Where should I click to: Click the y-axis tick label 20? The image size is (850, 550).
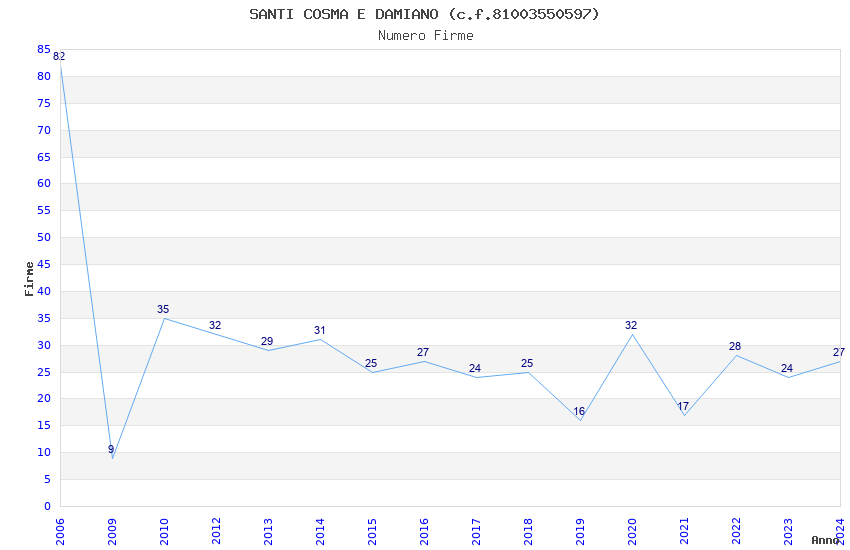(x=44, y=399)
